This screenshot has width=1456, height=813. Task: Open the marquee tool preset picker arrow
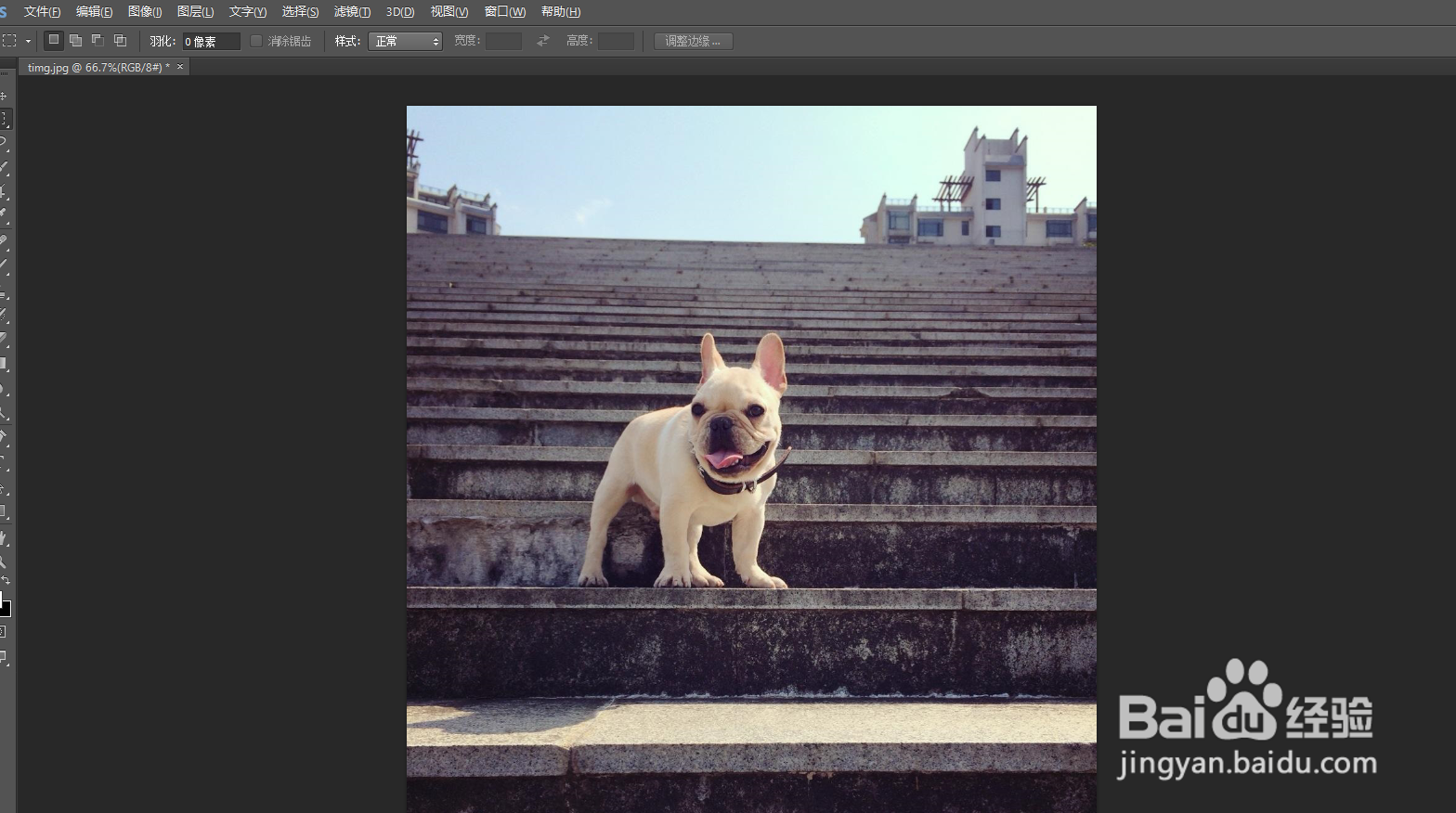pos(28,41)
